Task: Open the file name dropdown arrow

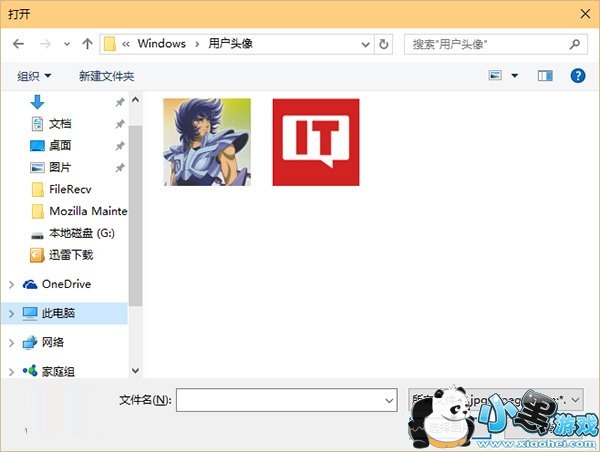Action: (x=389, y=400)
